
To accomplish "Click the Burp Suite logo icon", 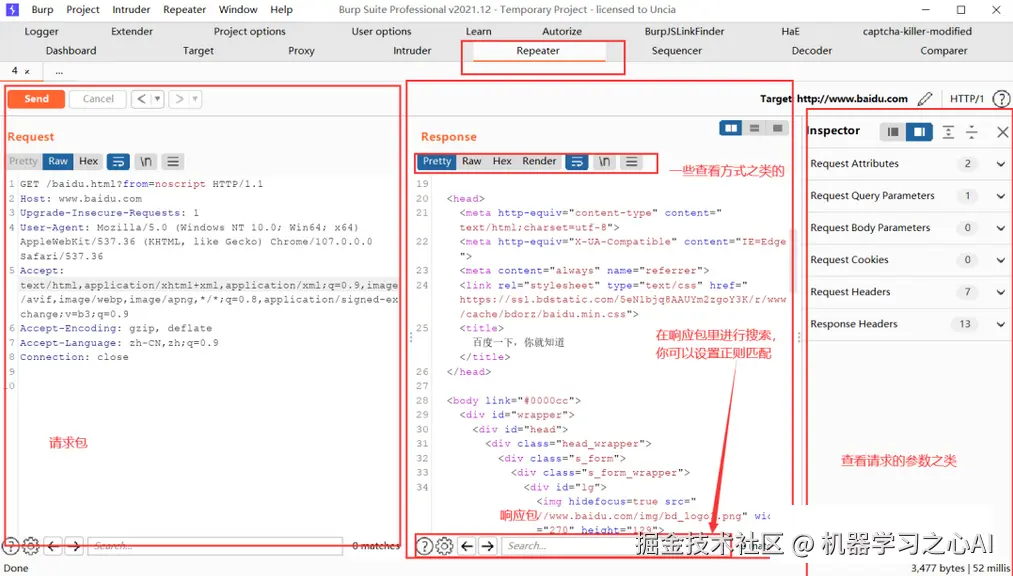I will (x=12, y=10).
